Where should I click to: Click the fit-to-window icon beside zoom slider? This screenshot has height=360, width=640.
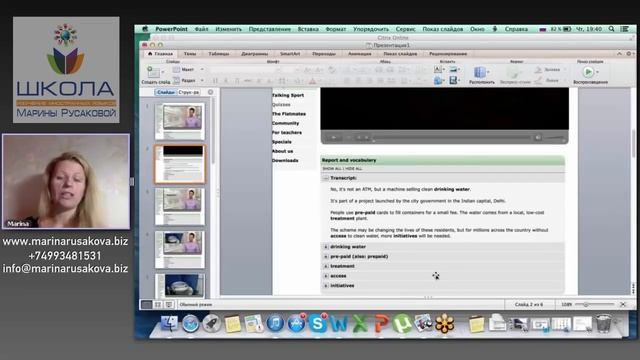click(x=623, y=304)
